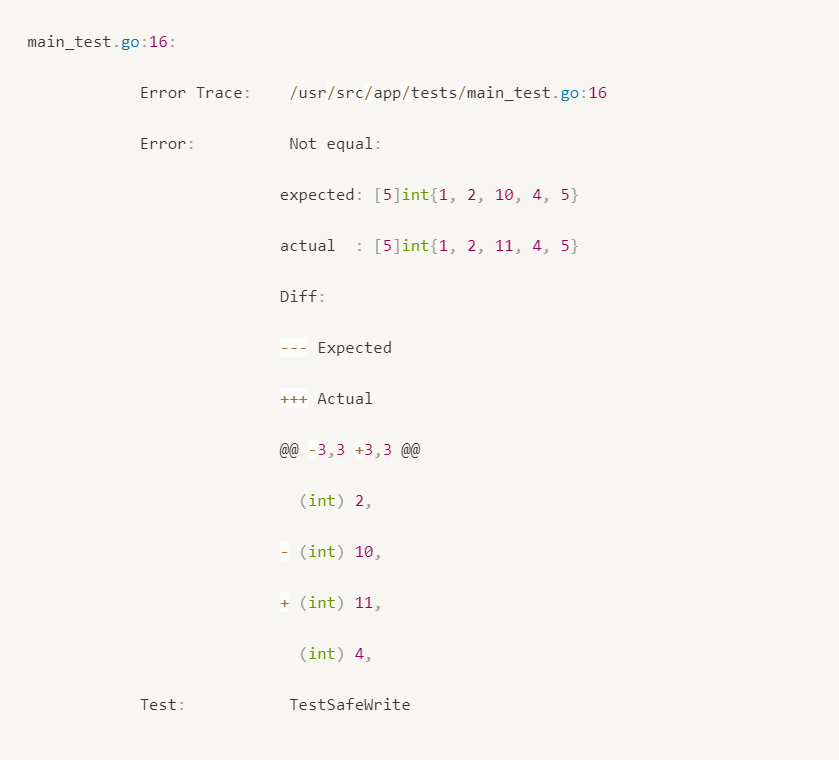
Task: Click the TestSafeWrite test name
Action: (350, 705)
